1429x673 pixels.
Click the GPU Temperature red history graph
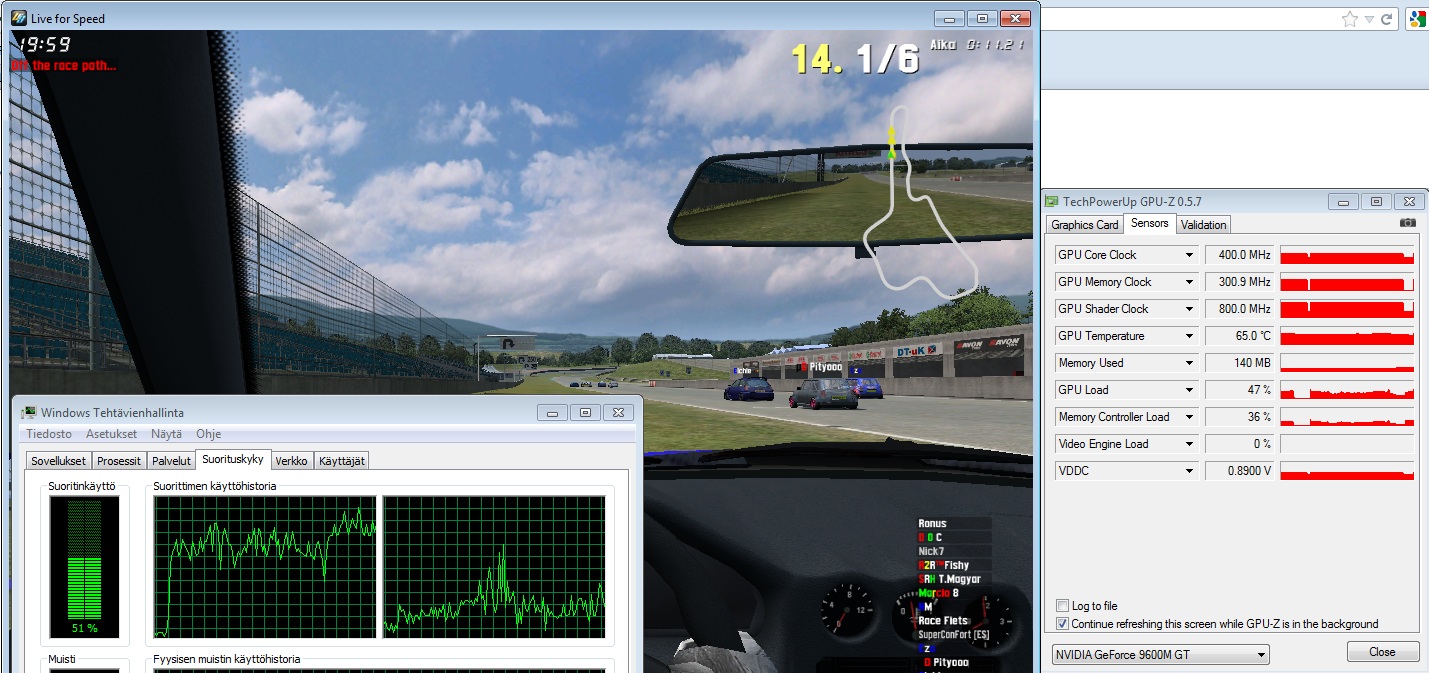coord(1347,336)
